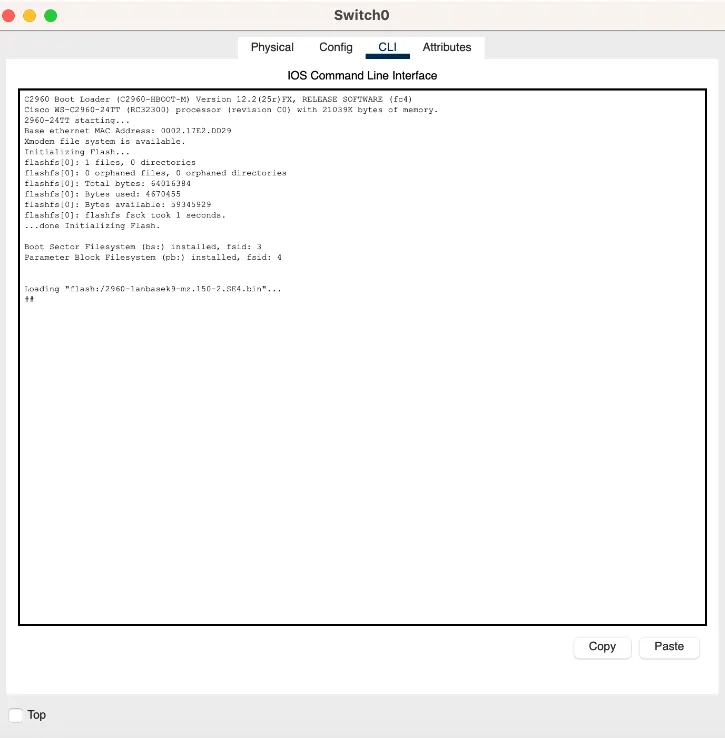This screenshot has width=725, height=738.
Task: Click the '...done Initializing Flash.' line
Action: [92, 226]
